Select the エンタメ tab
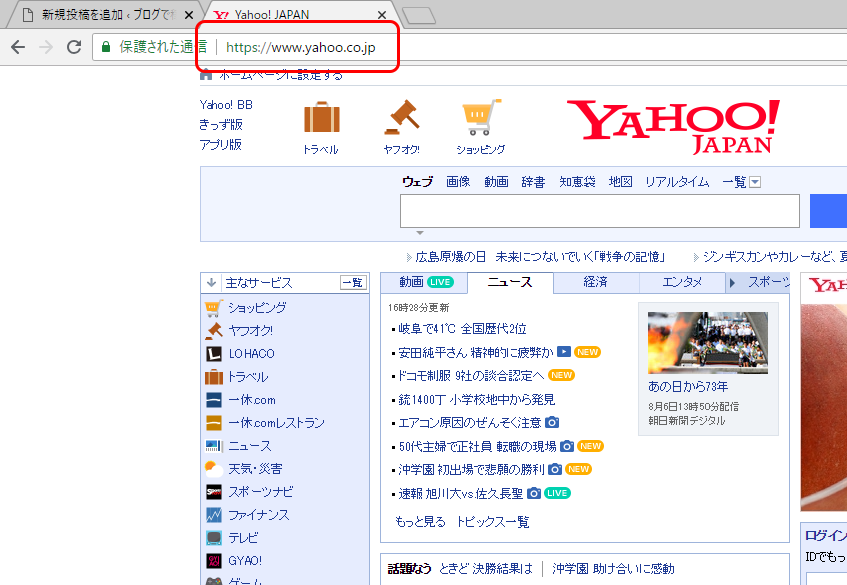Screen dimensions: 847x585 pos(682,282)
